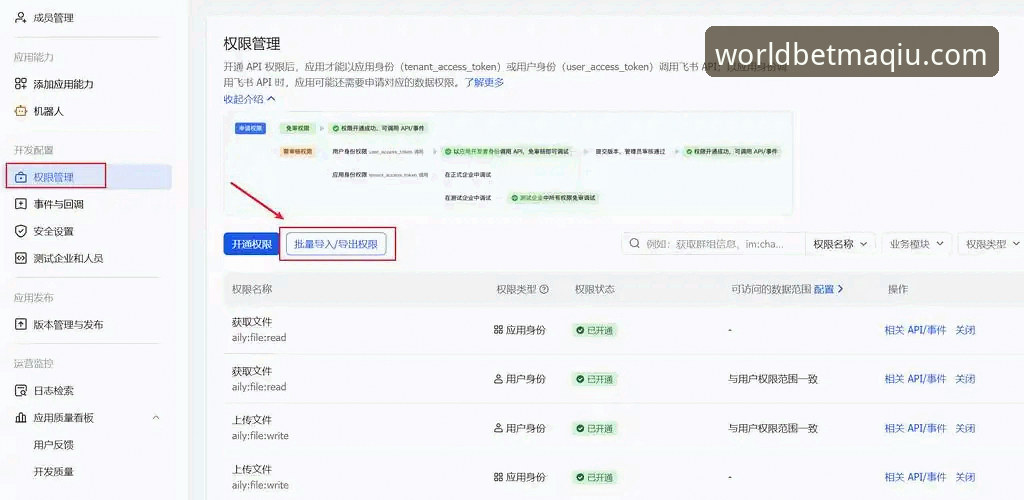Click 关闭 on 获取文件 用户身份 row

pos(965,379)
